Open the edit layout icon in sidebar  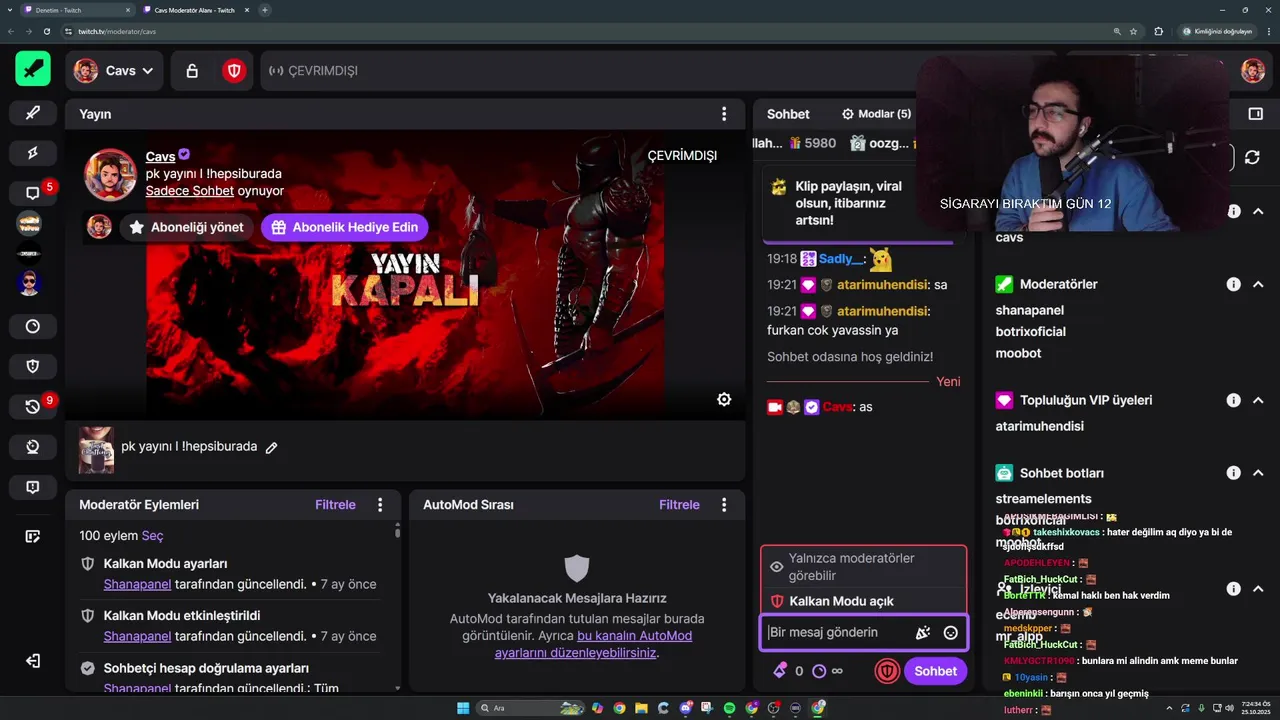tap(32, 537)
